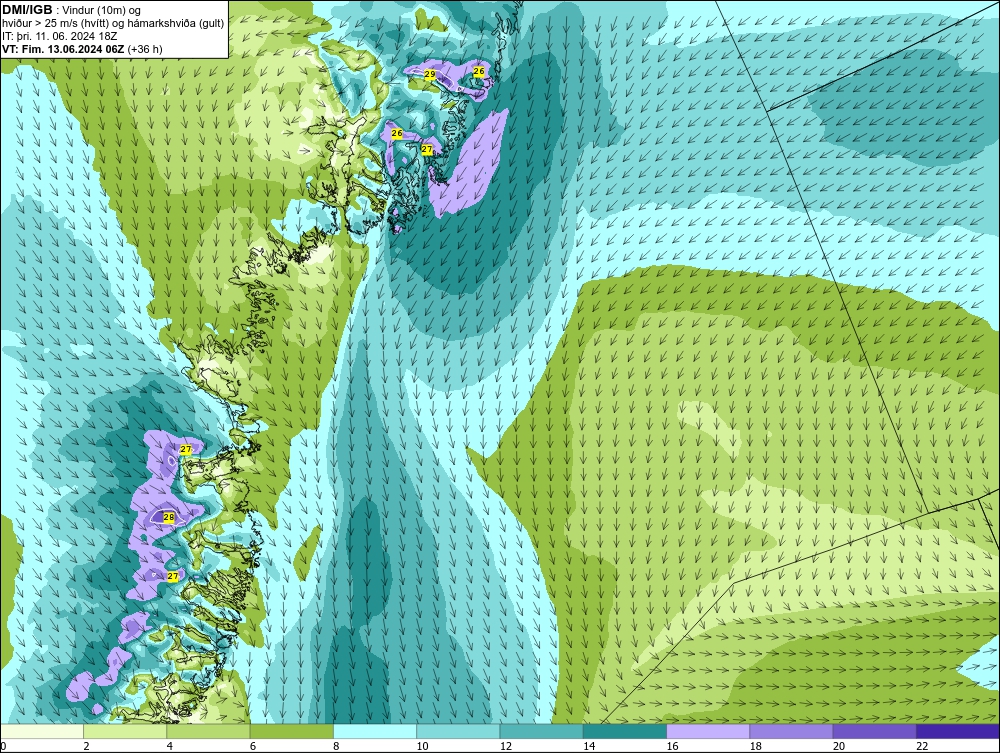Click the 16–18 m/s lavender legend swatch
The height and width of the screenshot is (753, 1000).
(708, 731)
